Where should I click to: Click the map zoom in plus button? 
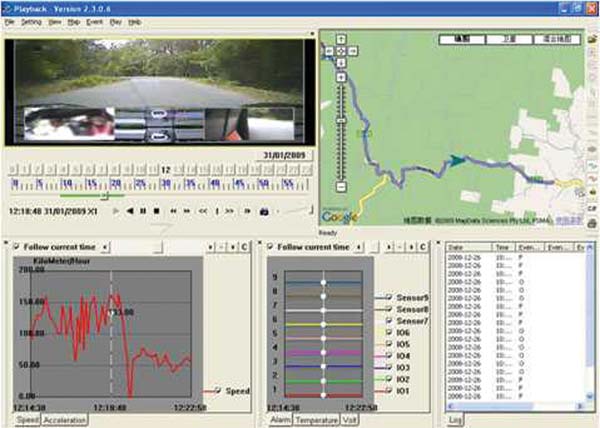pos(342,75)
